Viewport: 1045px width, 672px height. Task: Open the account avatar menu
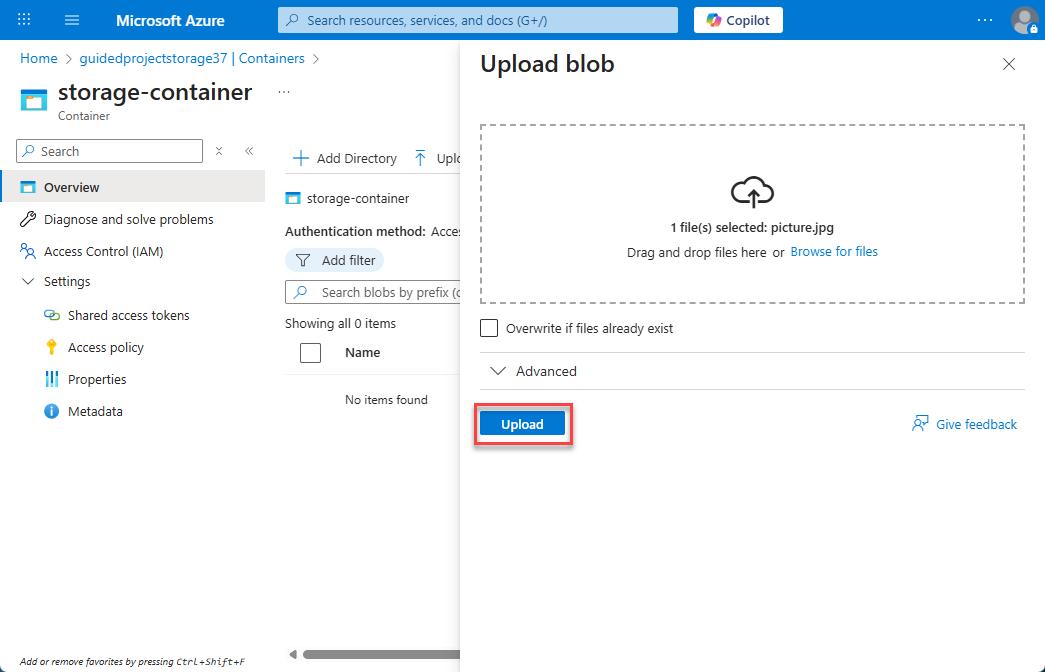click(1024, 20)
